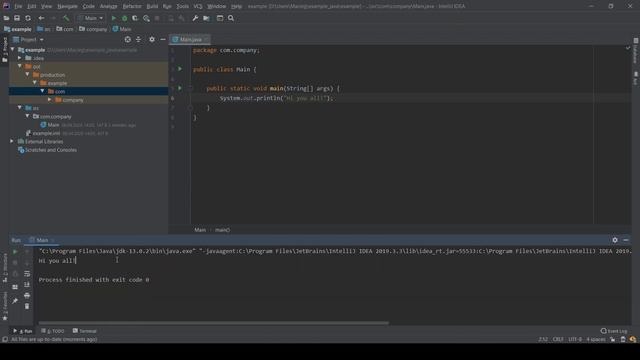Image resolution: width=640 pixels, height=360 pixels.
Task: Click the Main class breadcrumb in navigation bar
Action: tap(122, 29)
